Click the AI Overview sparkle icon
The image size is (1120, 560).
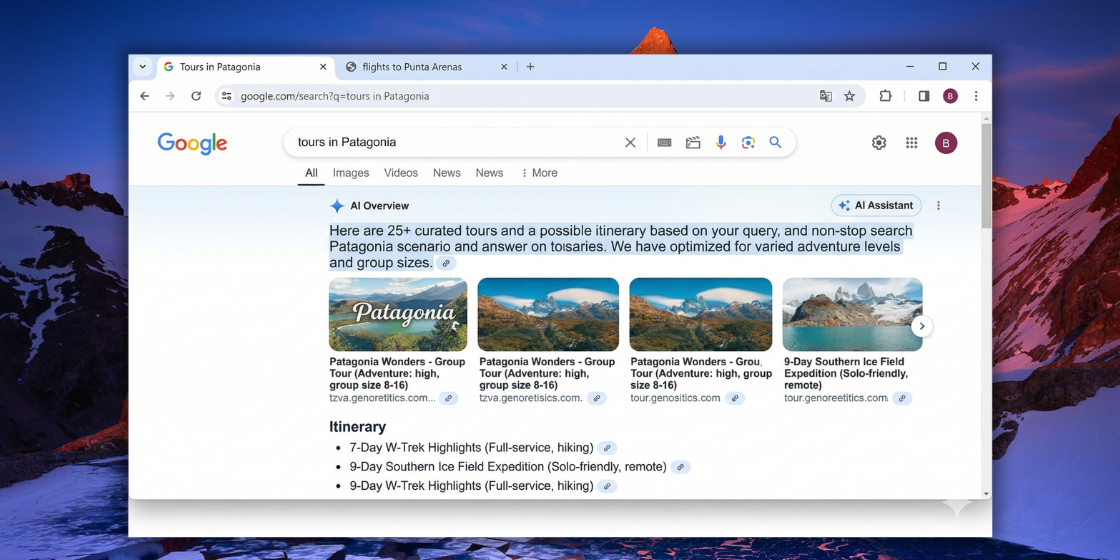coord(337,206)
